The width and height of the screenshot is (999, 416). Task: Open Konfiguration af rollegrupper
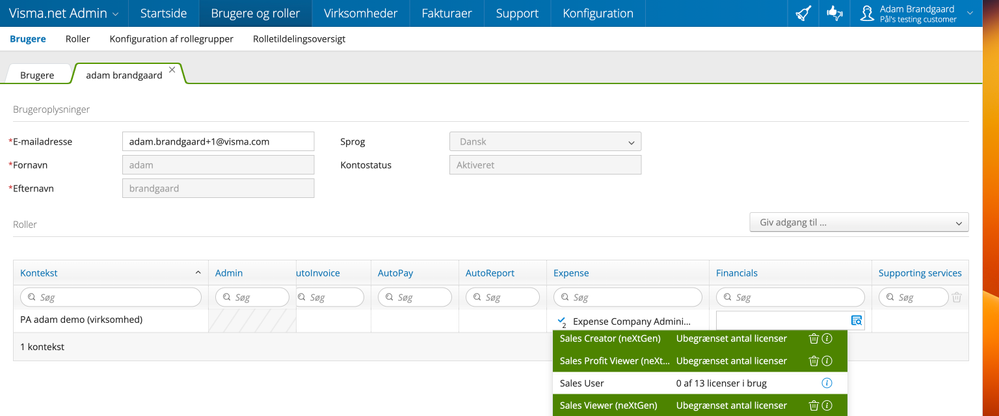point(171,39)
